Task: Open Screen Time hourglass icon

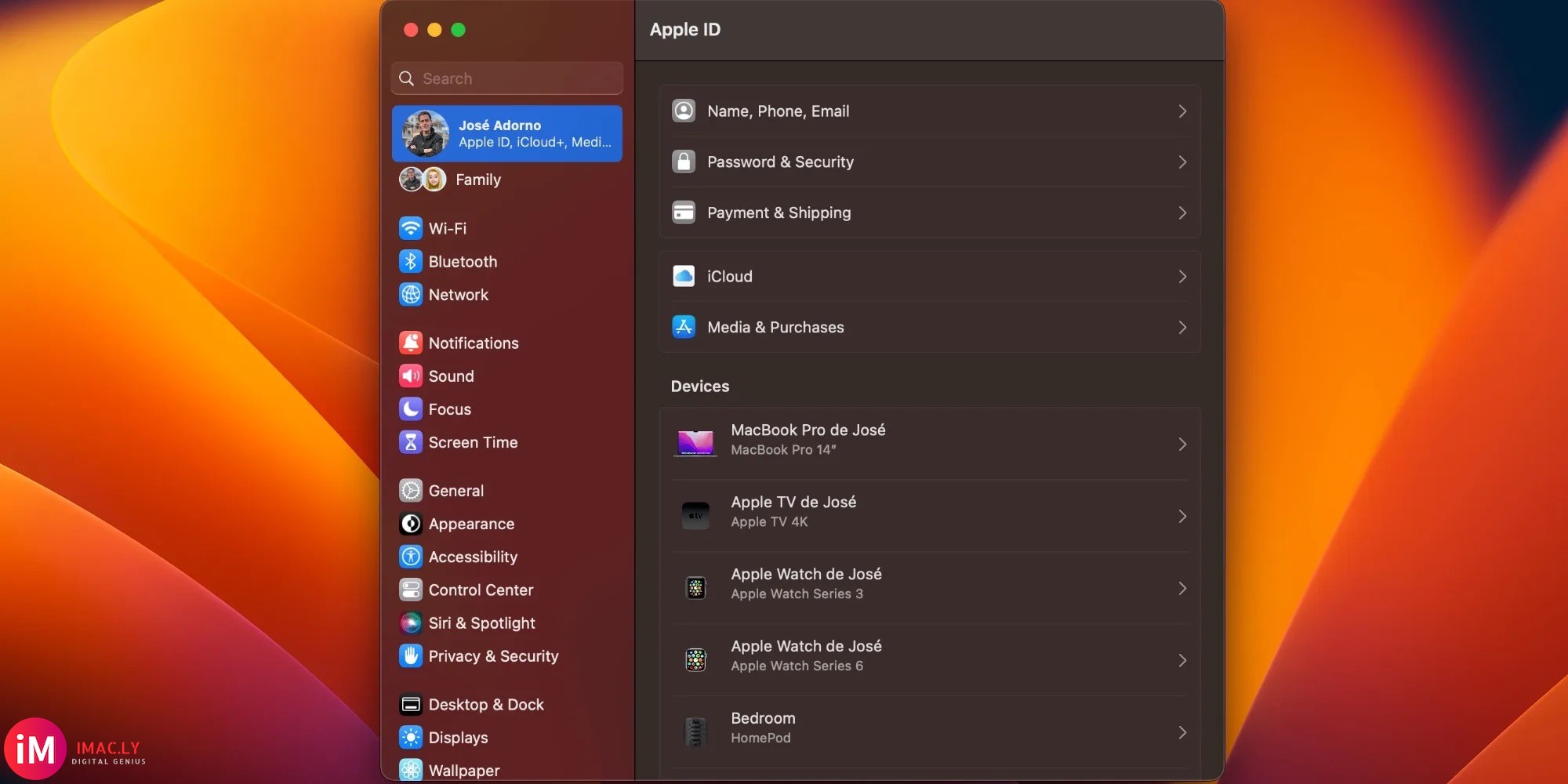Action: pyautogui.click(x=411, y=442)
